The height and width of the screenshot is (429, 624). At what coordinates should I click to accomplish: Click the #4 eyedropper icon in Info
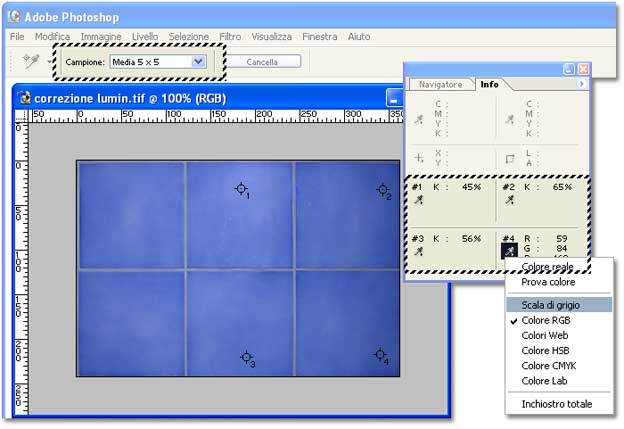click(x=509, y=252)
